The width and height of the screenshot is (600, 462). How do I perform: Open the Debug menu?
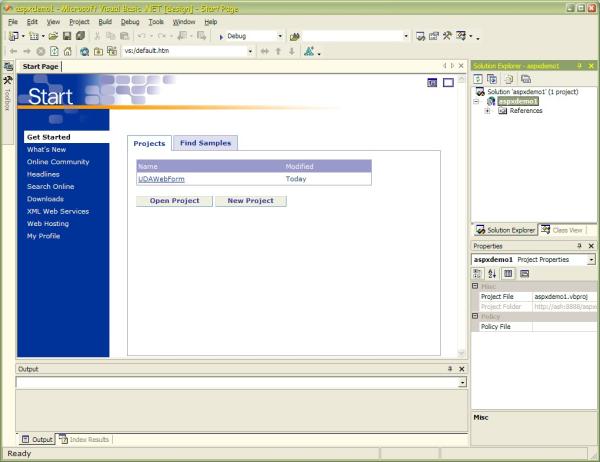coord(130,22)
